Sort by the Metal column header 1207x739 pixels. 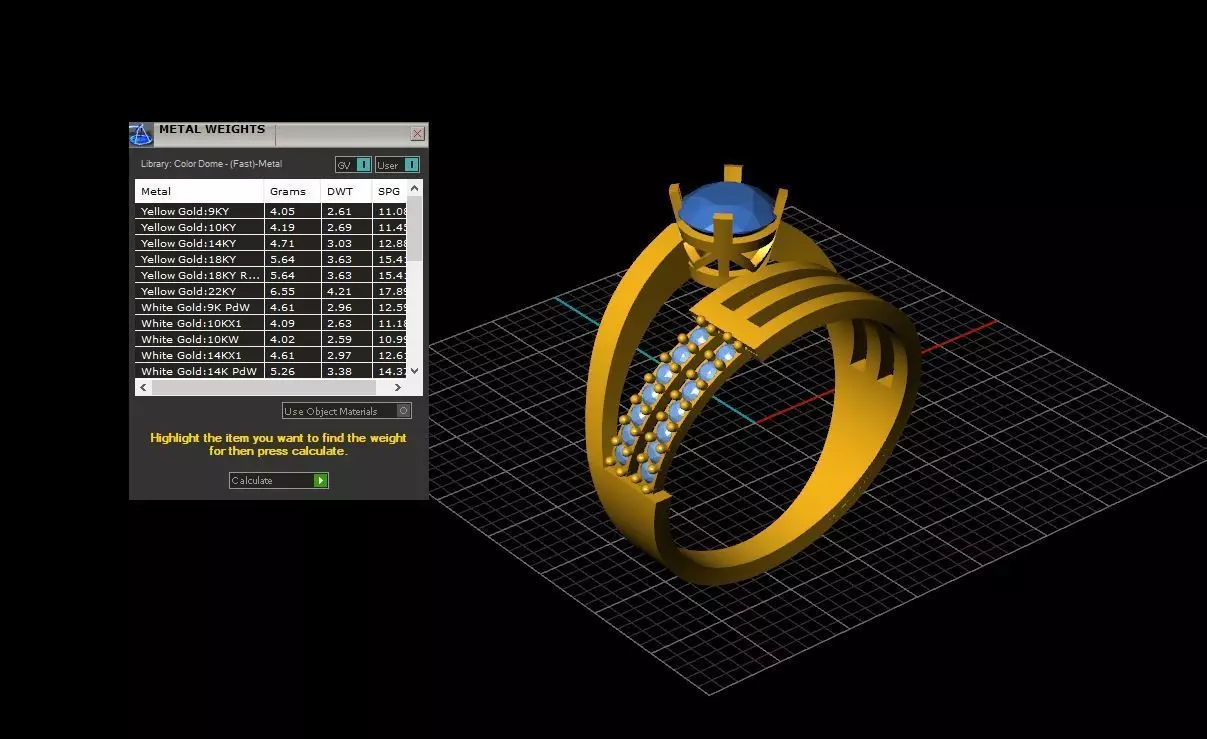[x=199, y=191]
